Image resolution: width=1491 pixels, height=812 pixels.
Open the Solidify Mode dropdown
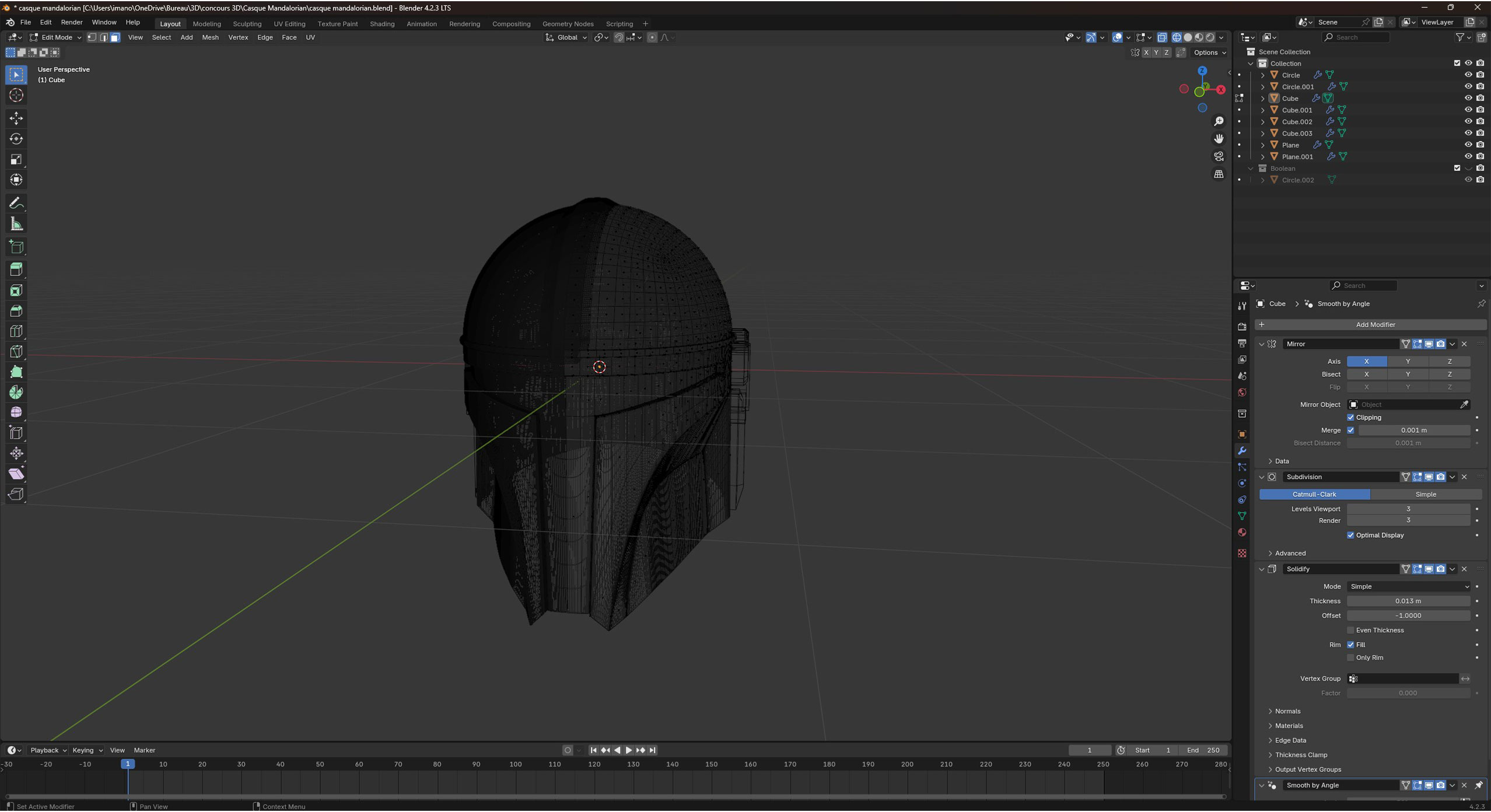(x=1408, y=587)
